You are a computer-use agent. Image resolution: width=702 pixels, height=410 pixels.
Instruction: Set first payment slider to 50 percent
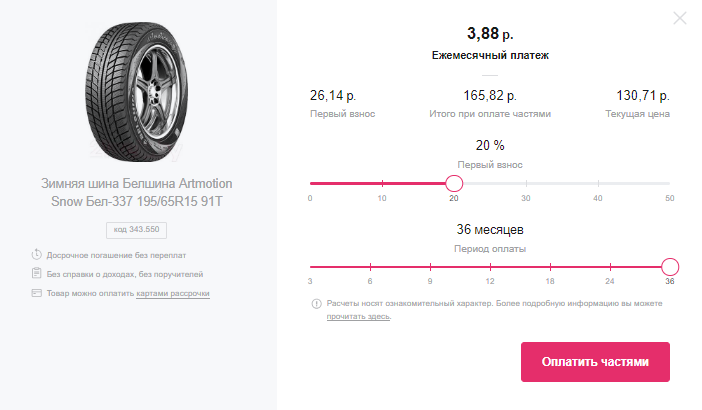click(x=669, y=183)
